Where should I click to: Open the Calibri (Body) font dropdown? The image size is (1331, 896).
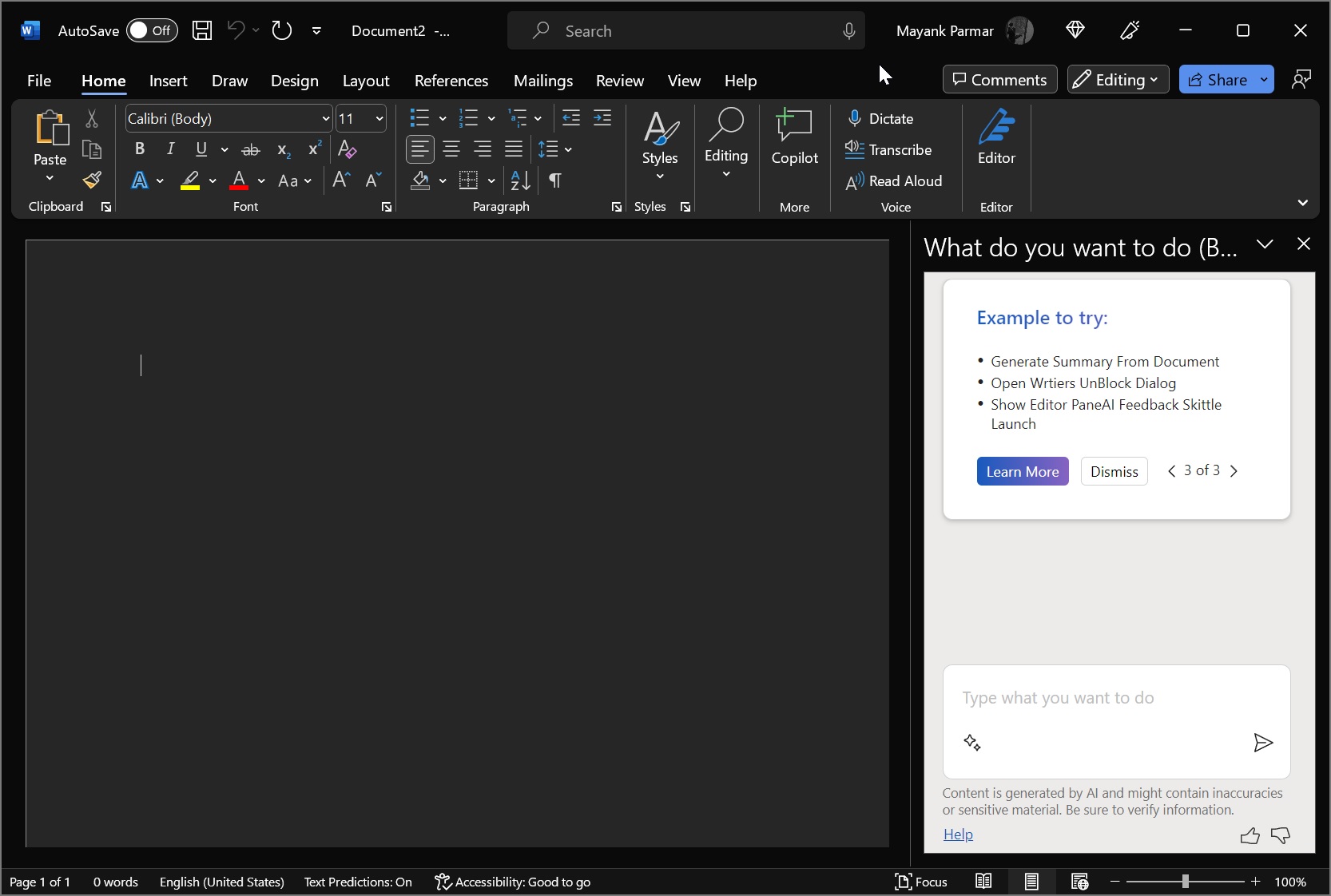[x=325, y=119]
